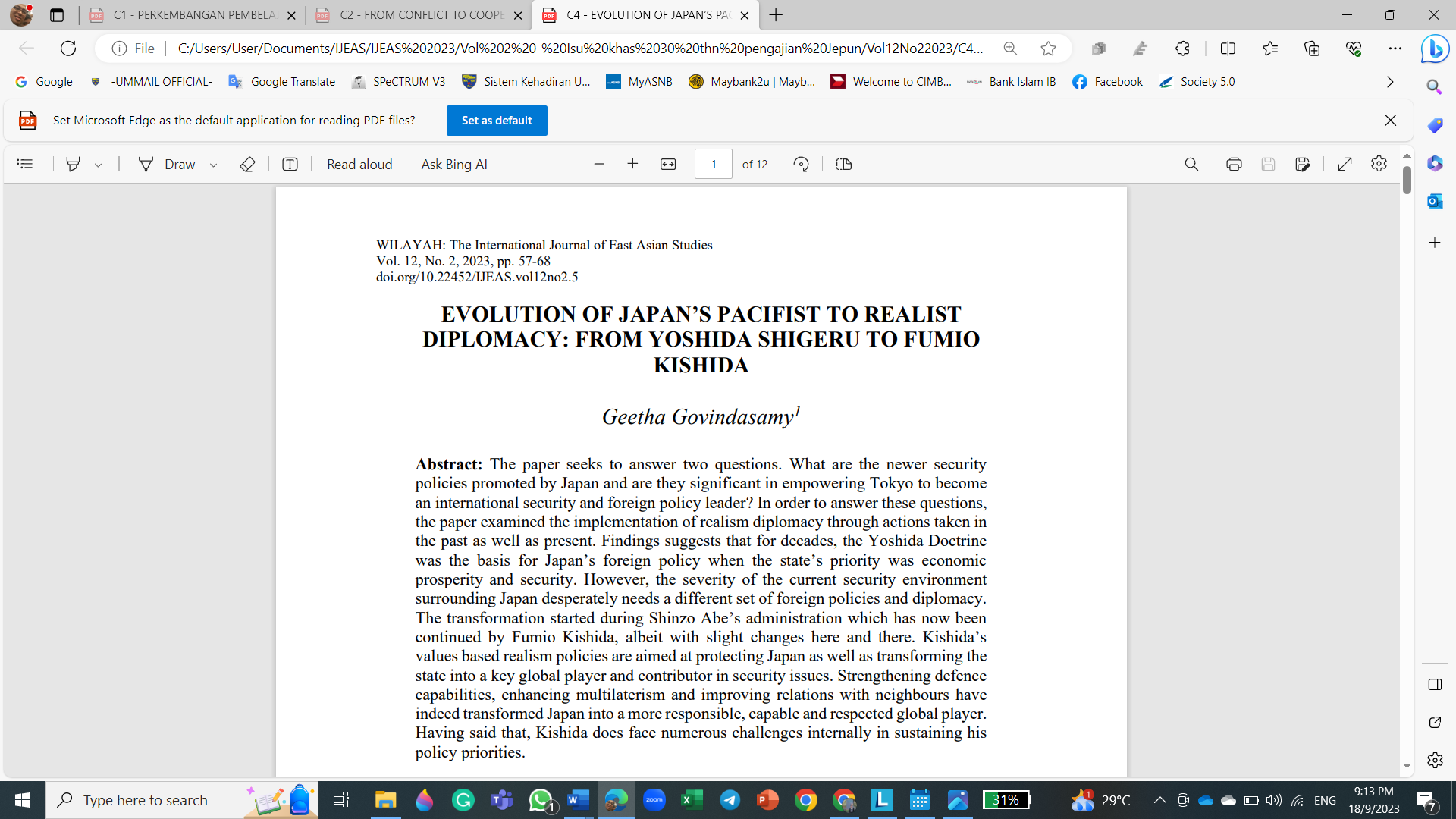The width and height of the screenshot is (1456, 819).
Task: Zoom in the PDF page
Action: [633, 164]
